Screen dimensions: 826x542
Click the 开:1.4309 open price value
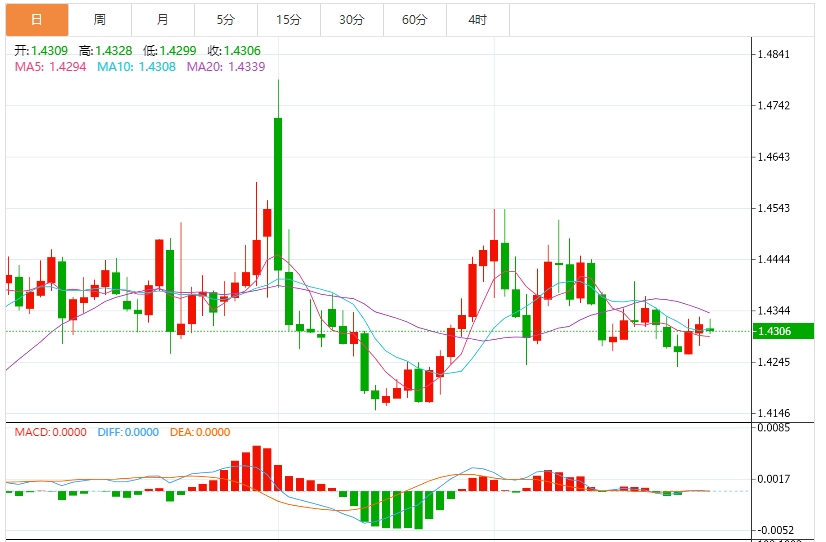tap(41, 51)
